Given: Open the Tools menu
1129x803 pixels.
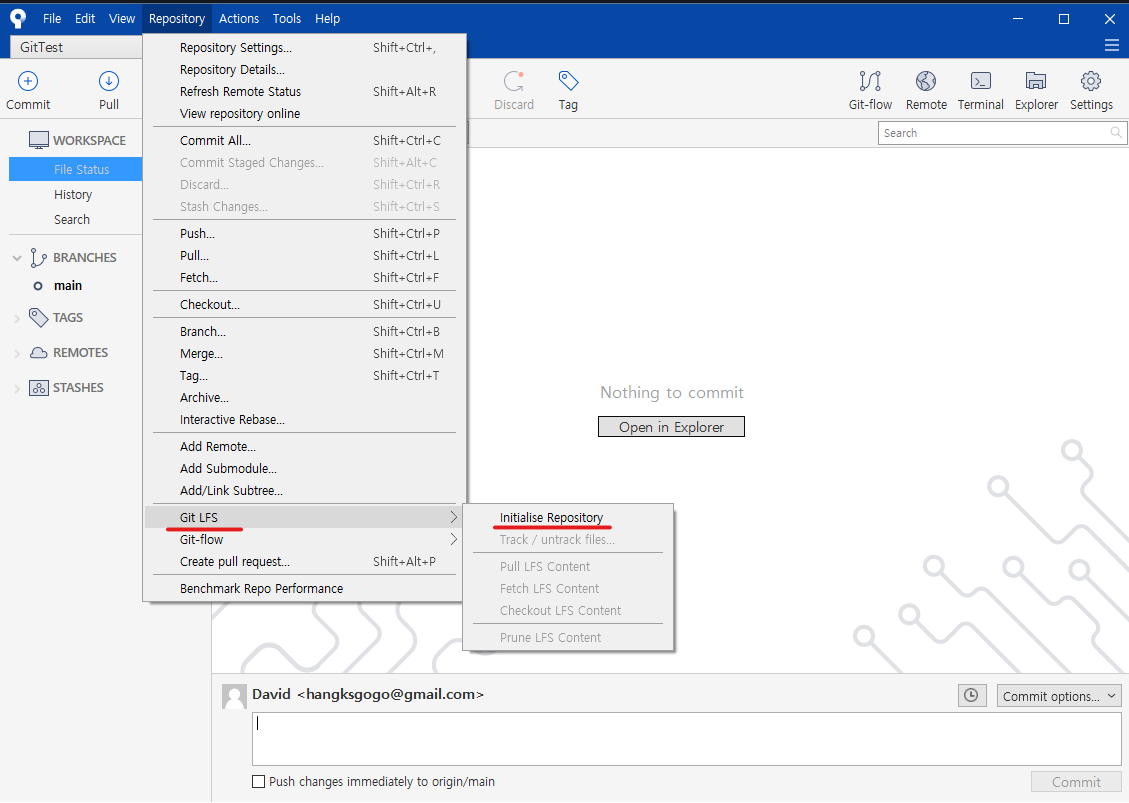Looking at the screenshot, I should click(x=287, y=18).
